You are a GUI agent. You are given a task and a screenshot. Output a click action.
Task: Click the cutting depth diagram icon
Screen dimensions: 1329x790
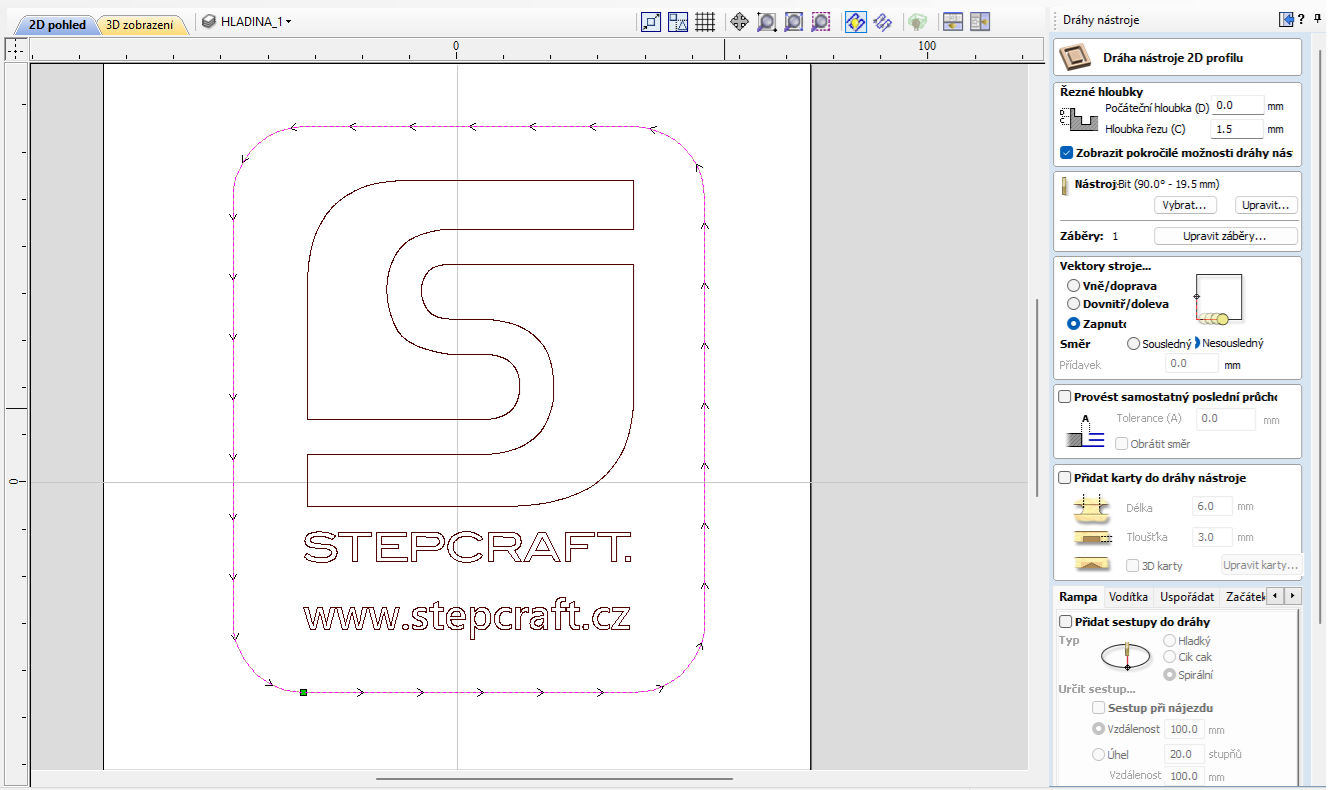(1078, 118)
